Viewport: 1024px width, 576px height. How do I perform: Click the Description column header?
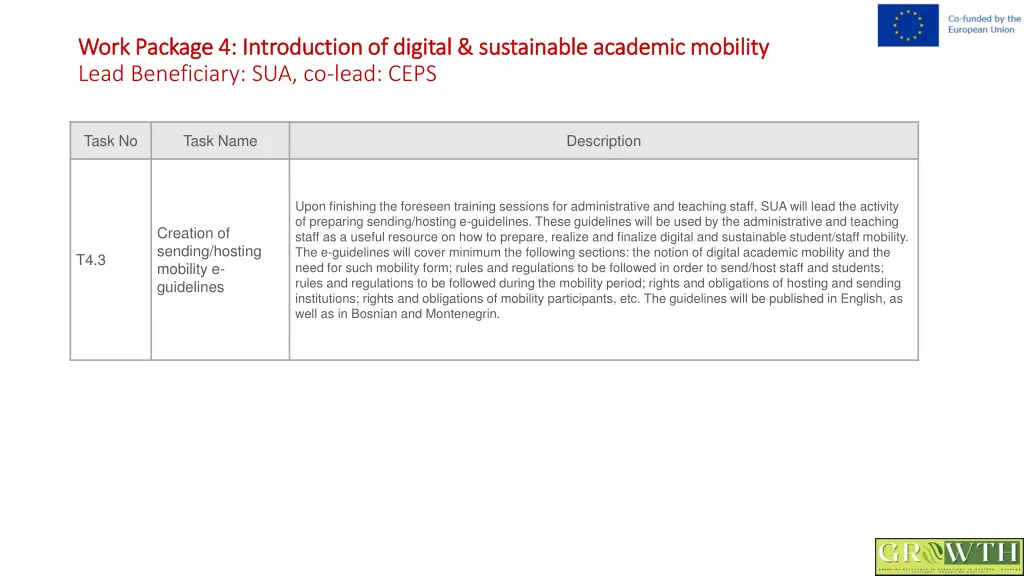pyautogui.click(x=603, y=141)
